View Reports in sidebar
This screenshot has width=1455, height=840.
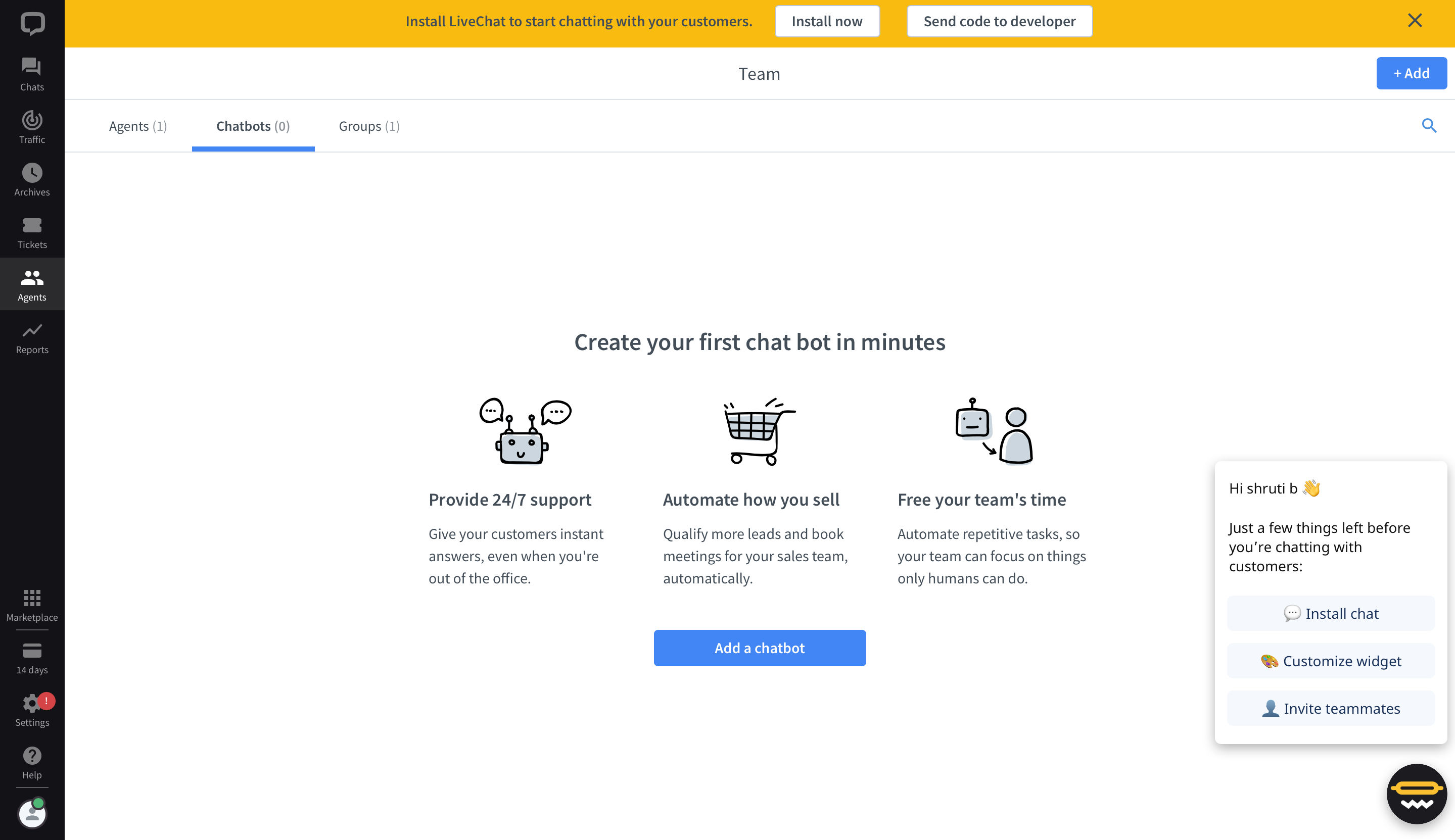(x=32, y=337)
